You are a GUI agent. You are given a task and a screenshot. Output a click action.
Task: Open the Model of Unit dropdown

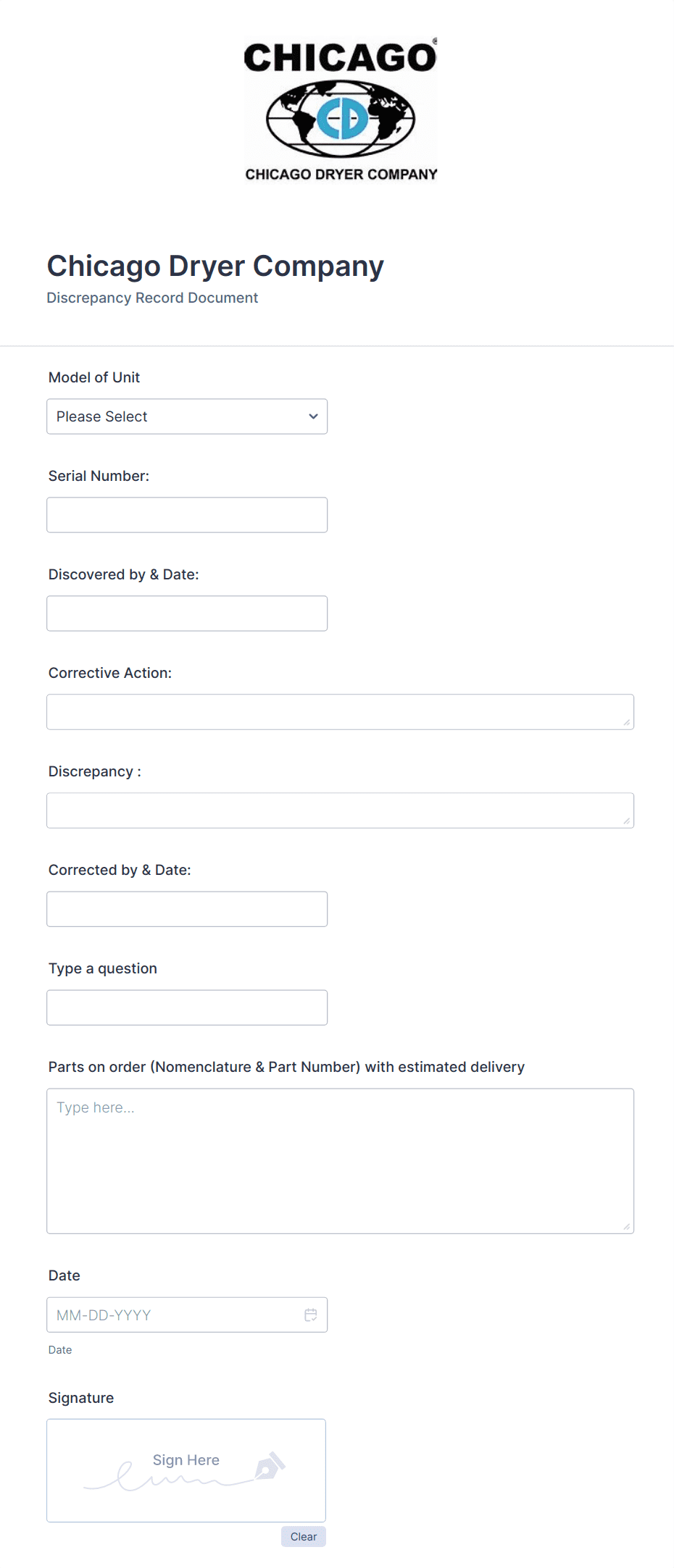click(x=187, y=416)
